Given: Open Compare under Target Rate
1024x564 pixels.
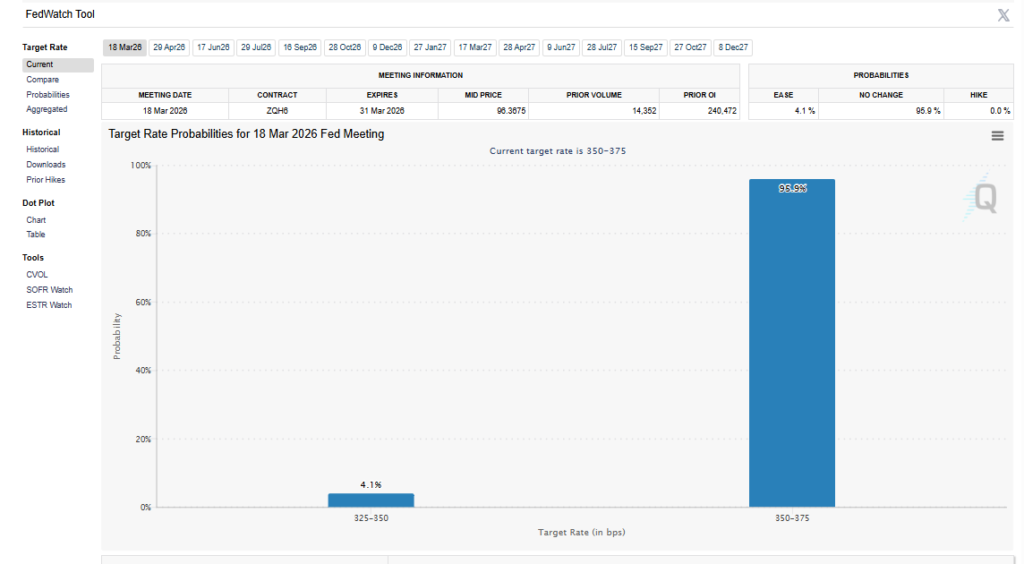Looking at the screenshot, I should 42,80.
